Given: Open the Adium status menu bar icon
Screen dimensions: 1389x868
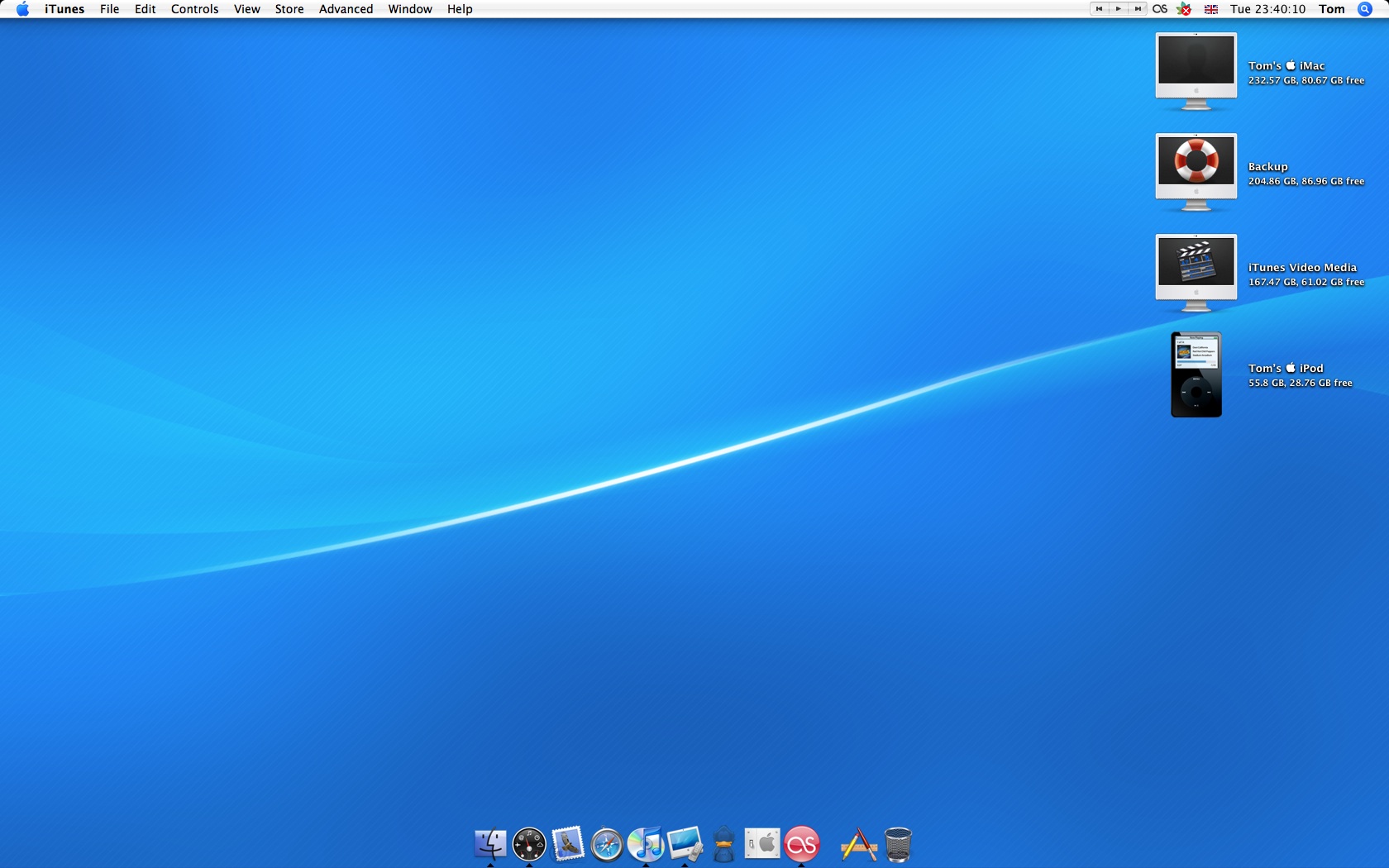Looking at the screenshot, I should click(x=1184, y=9).
